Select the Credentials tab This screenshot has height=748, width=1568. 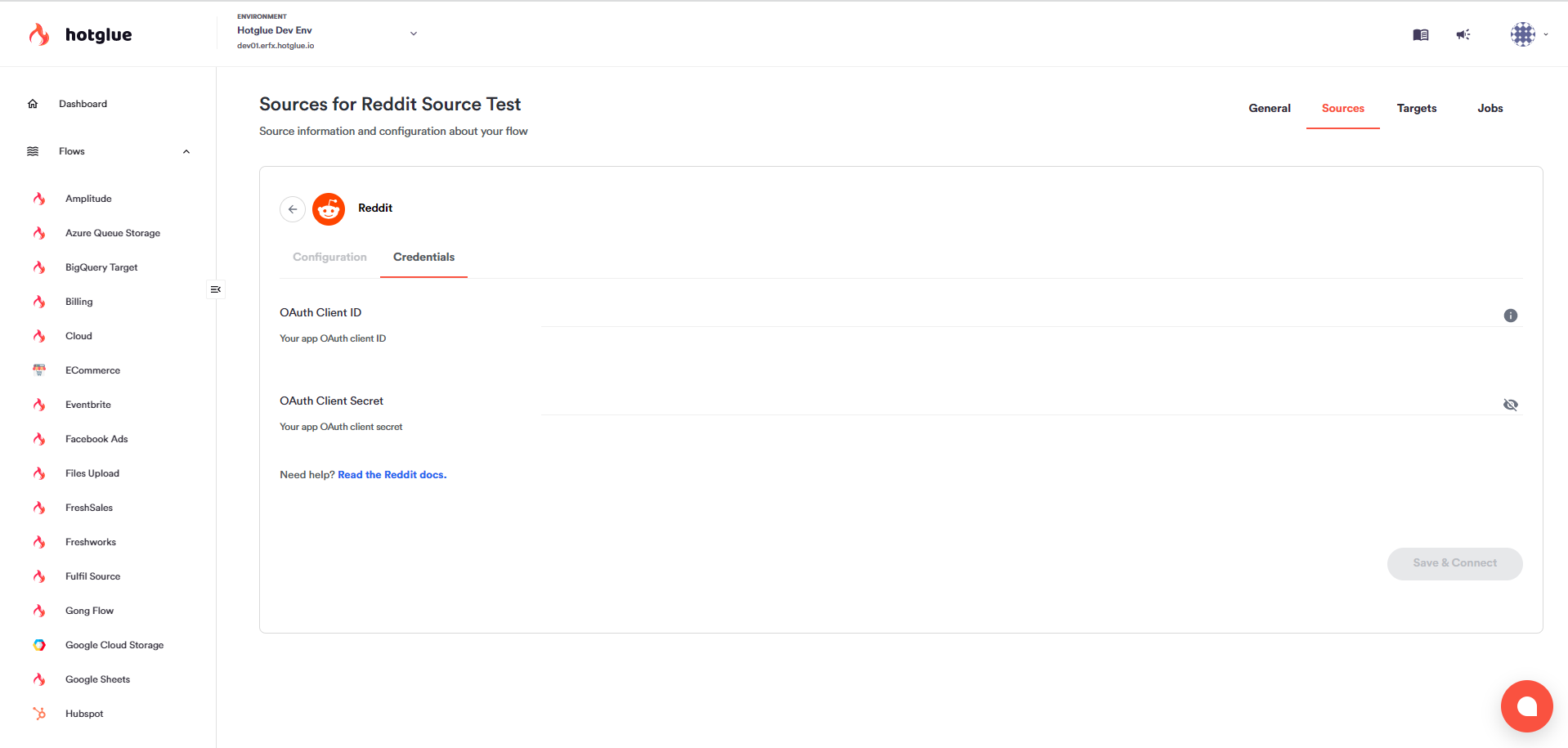tap(423, 258)
